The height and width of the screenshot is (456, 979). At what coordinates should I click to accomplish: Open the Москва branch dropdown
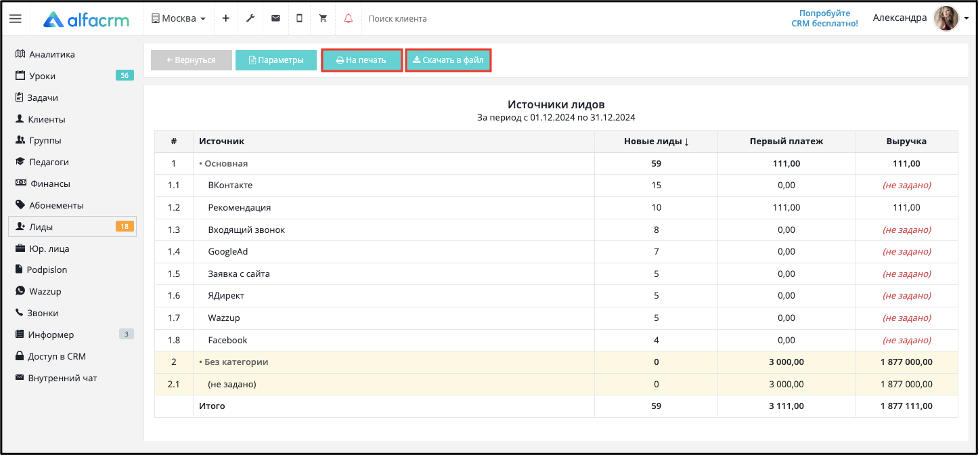(179, 19)
